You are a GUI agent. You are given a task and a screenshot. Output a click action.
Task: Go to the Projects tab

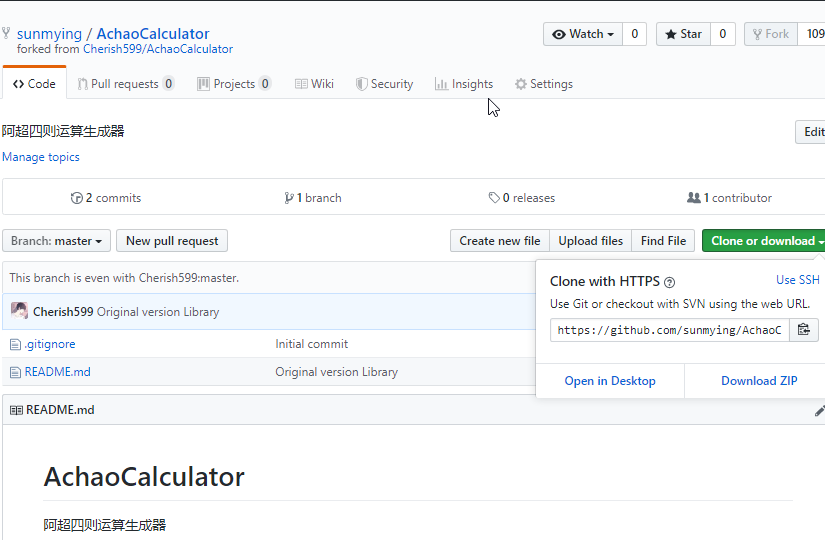[x=234, y=84]
